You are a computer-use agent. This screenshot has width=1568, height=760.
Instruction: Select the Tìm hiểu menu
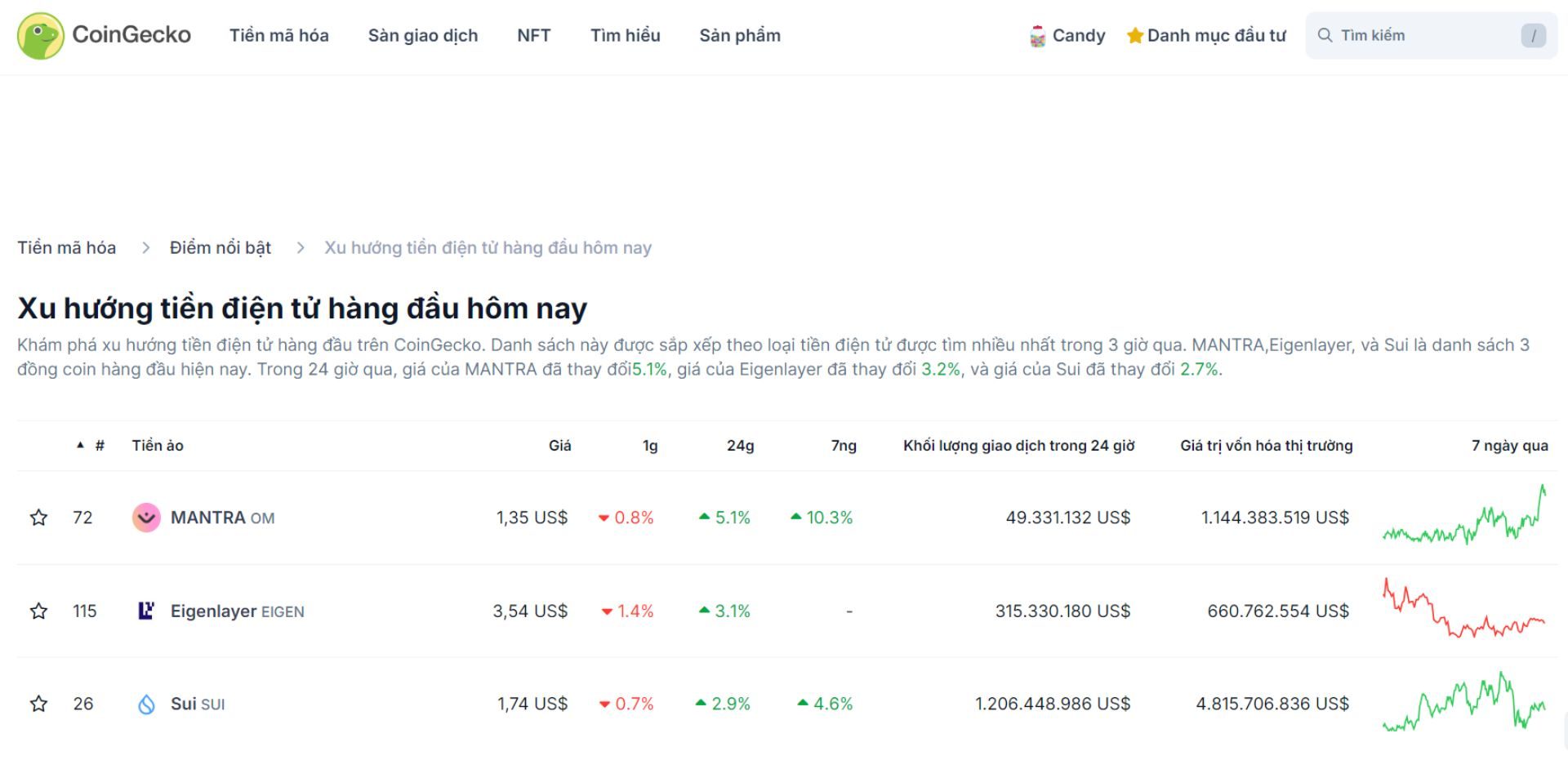tap(626, 35)
